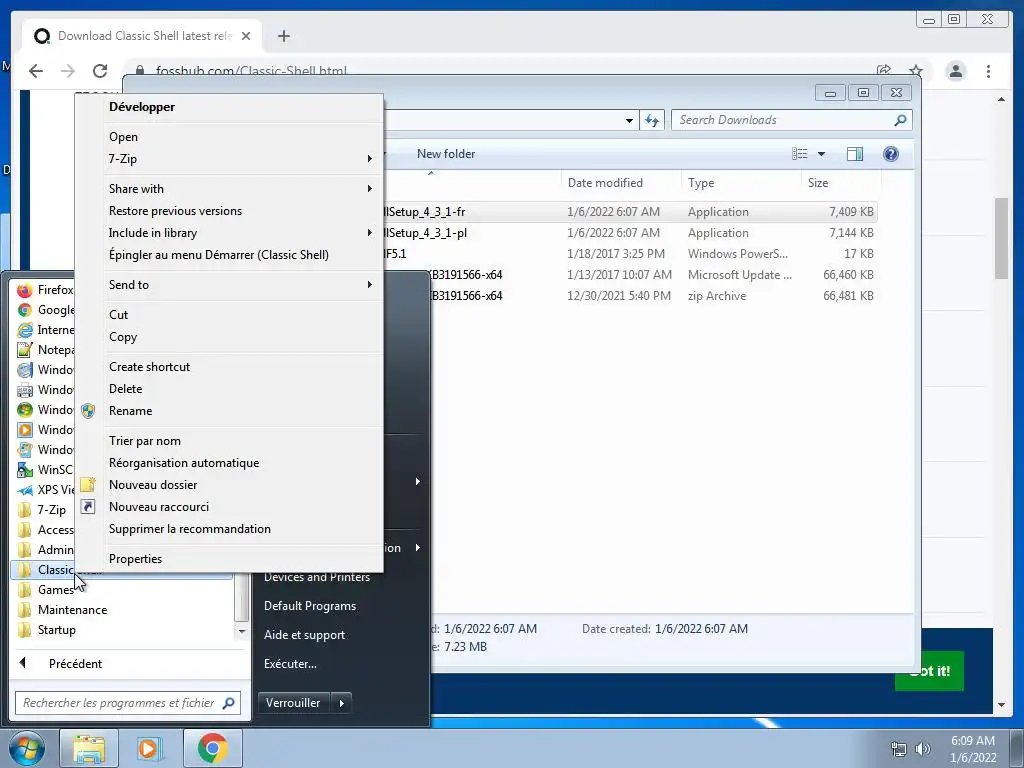Choose Cut from the context menu
This screenshot has height=768, width=1024.
coord(118,315)
